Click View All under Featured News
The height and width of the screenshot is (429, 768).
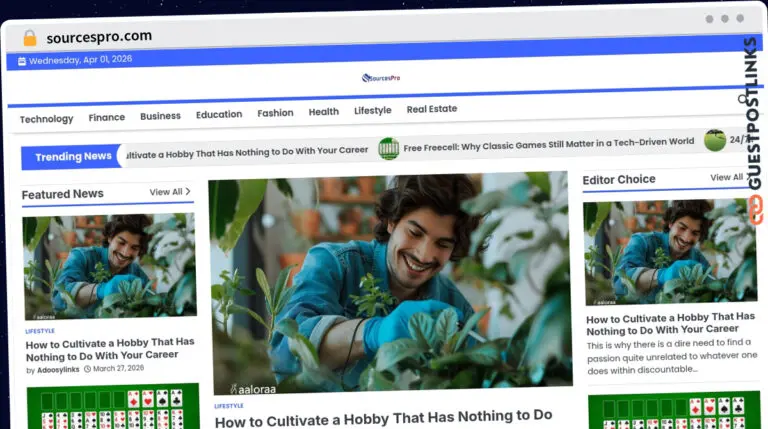point(166,192)
